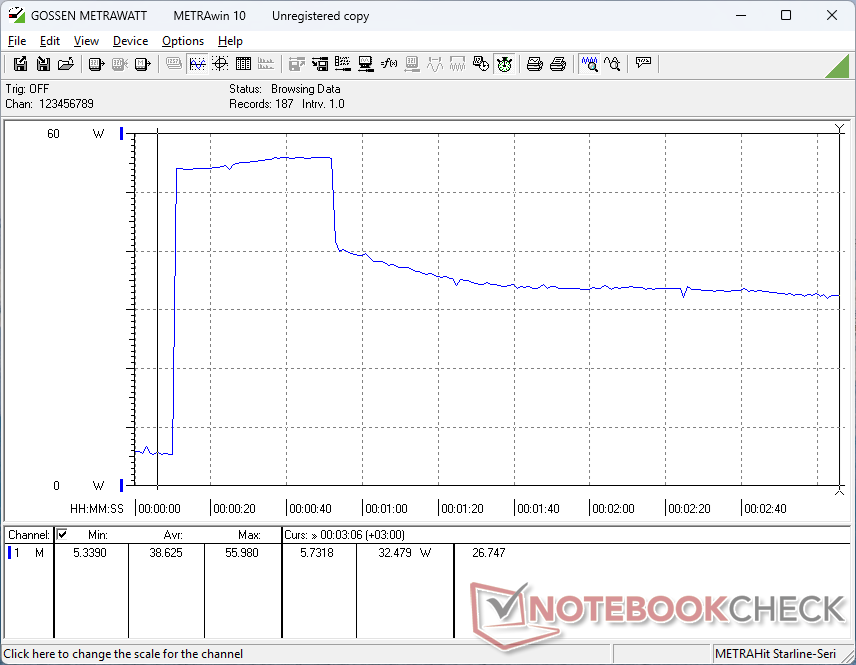Select the crosshair XY plot view icon
The image size is (856, 665).
220,64
